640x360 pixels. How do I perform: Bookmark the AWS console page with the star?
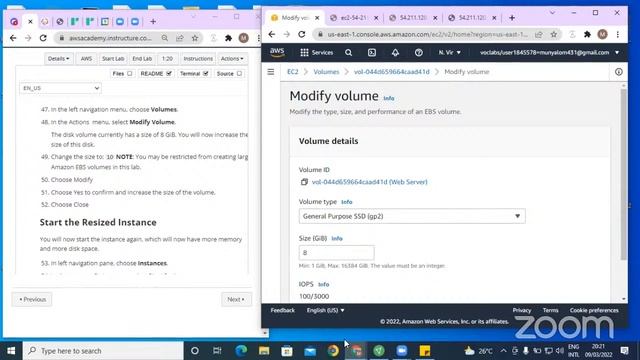tap(554, 34)
